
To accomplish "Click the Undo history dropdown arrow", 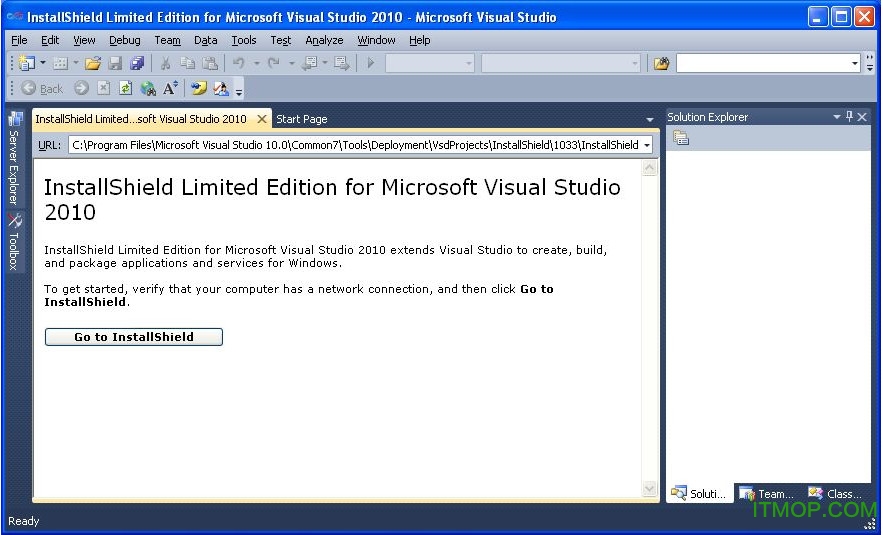I will 257,63.
